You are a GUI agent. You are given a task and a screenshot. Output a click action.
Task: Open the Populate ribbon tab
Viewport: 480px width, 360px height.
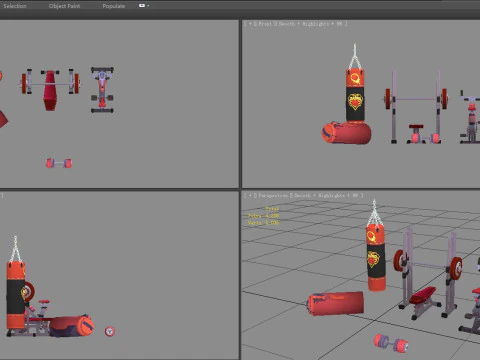(114, 6)
